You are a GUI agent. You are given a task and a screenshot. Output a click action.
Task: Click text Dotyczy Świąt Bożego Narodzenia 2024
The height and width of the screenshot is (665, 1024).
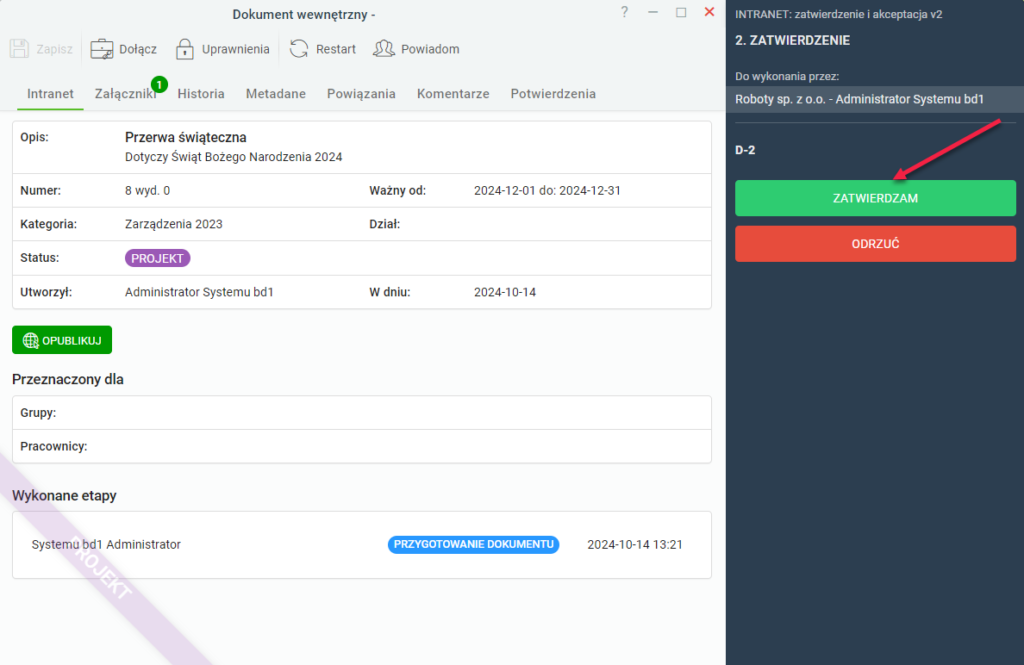coord(233,157)
